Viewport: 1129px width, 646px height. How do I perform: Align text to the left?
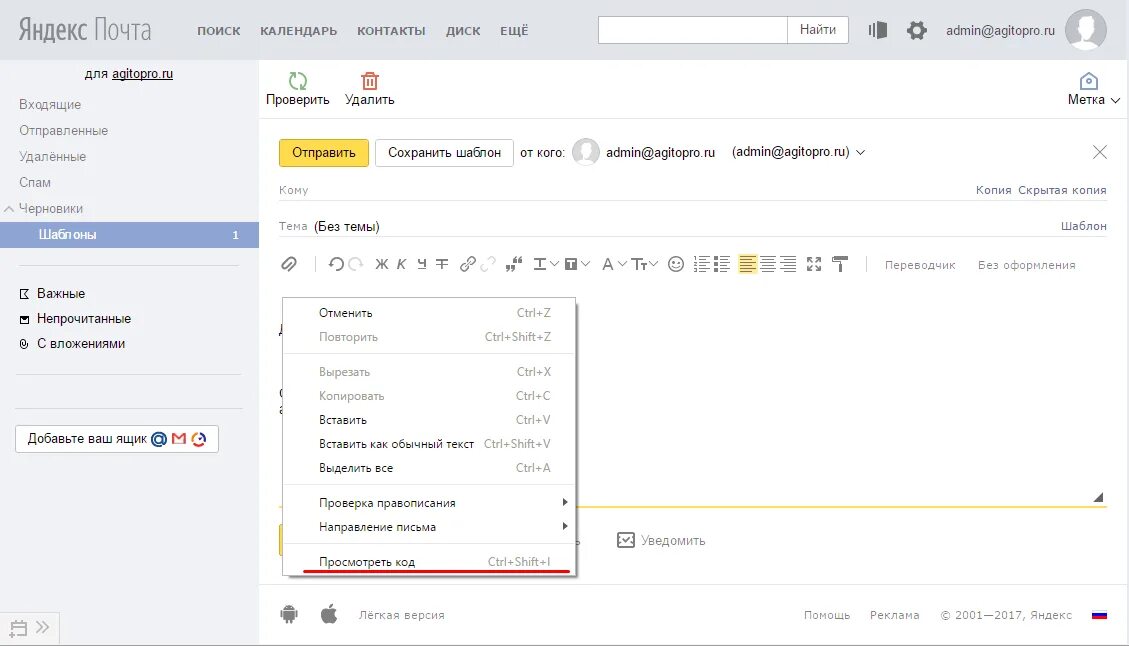pos(747,264)
